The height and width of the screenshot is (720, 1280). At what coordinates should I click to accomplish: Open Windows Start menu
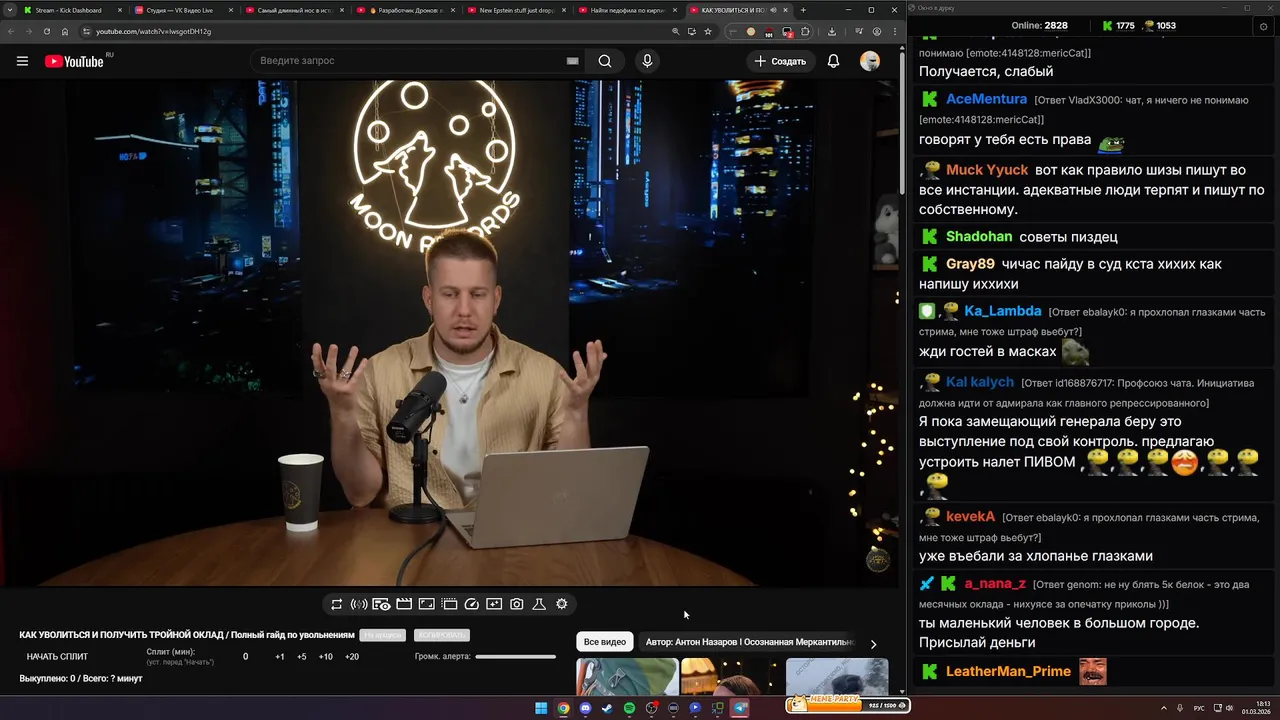[x=541, y=708]
